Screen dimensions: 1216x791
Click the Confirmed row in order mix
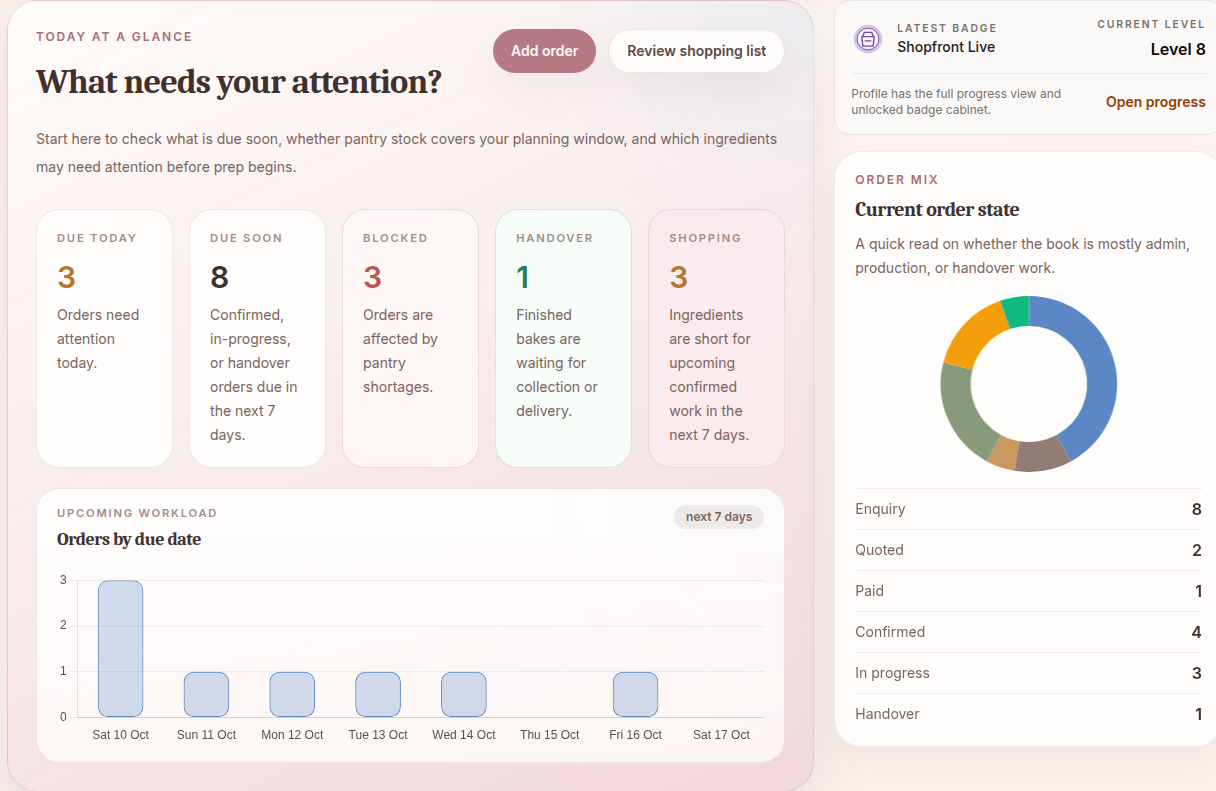tap(1028, 632)
